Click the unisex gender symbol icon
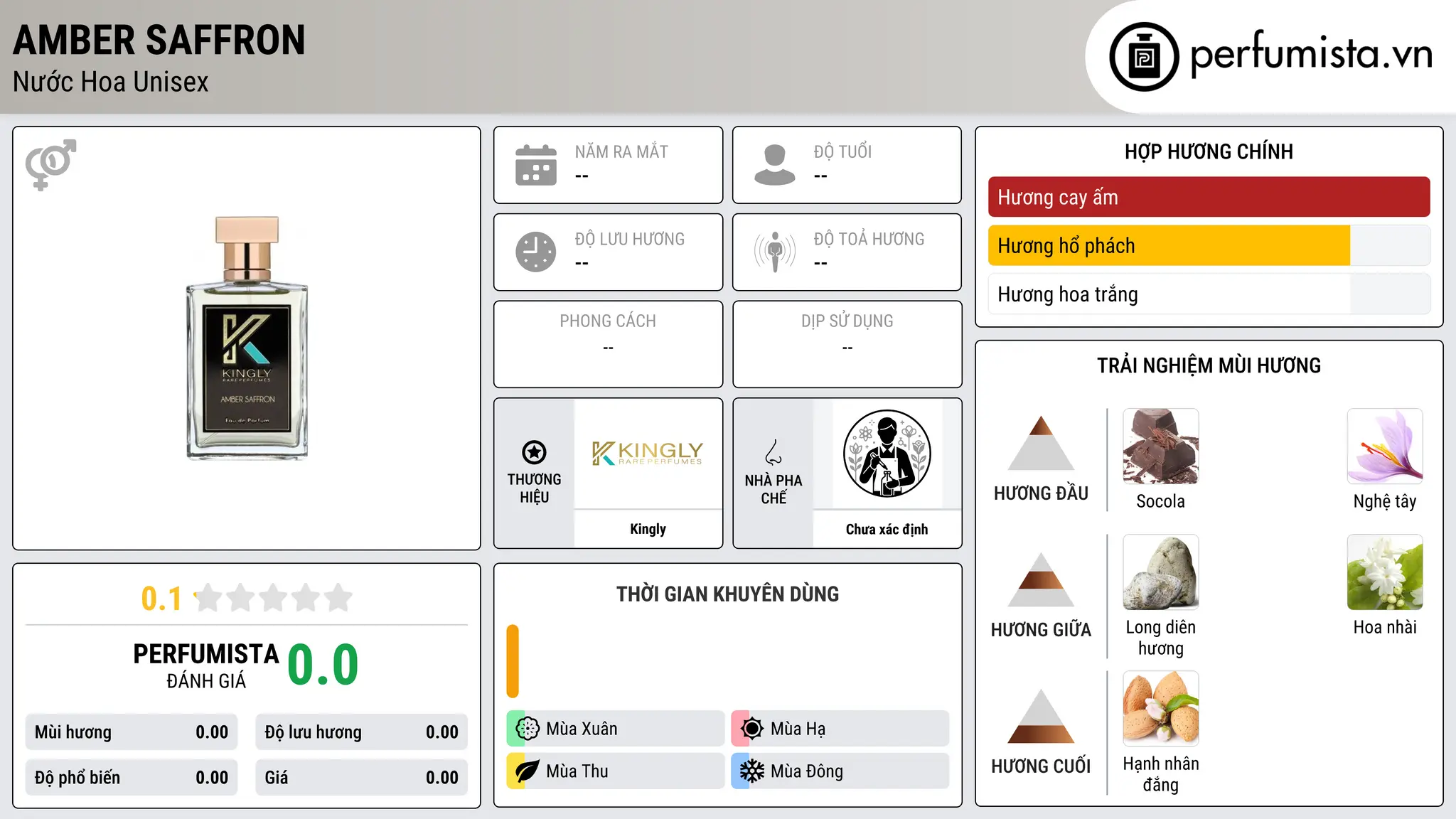 click(50, 164)
